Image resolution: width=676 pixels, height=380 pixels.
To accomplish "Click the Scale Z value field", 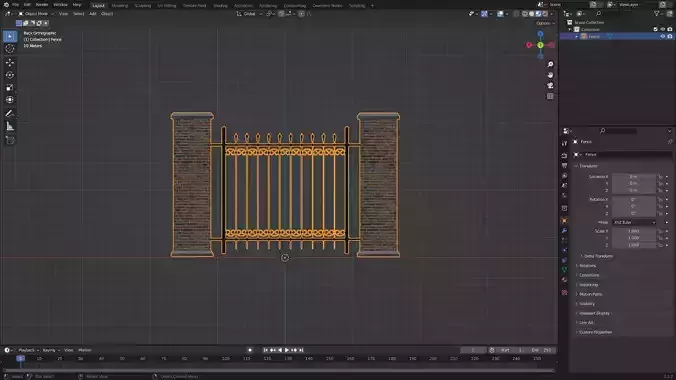I will 634,245.
